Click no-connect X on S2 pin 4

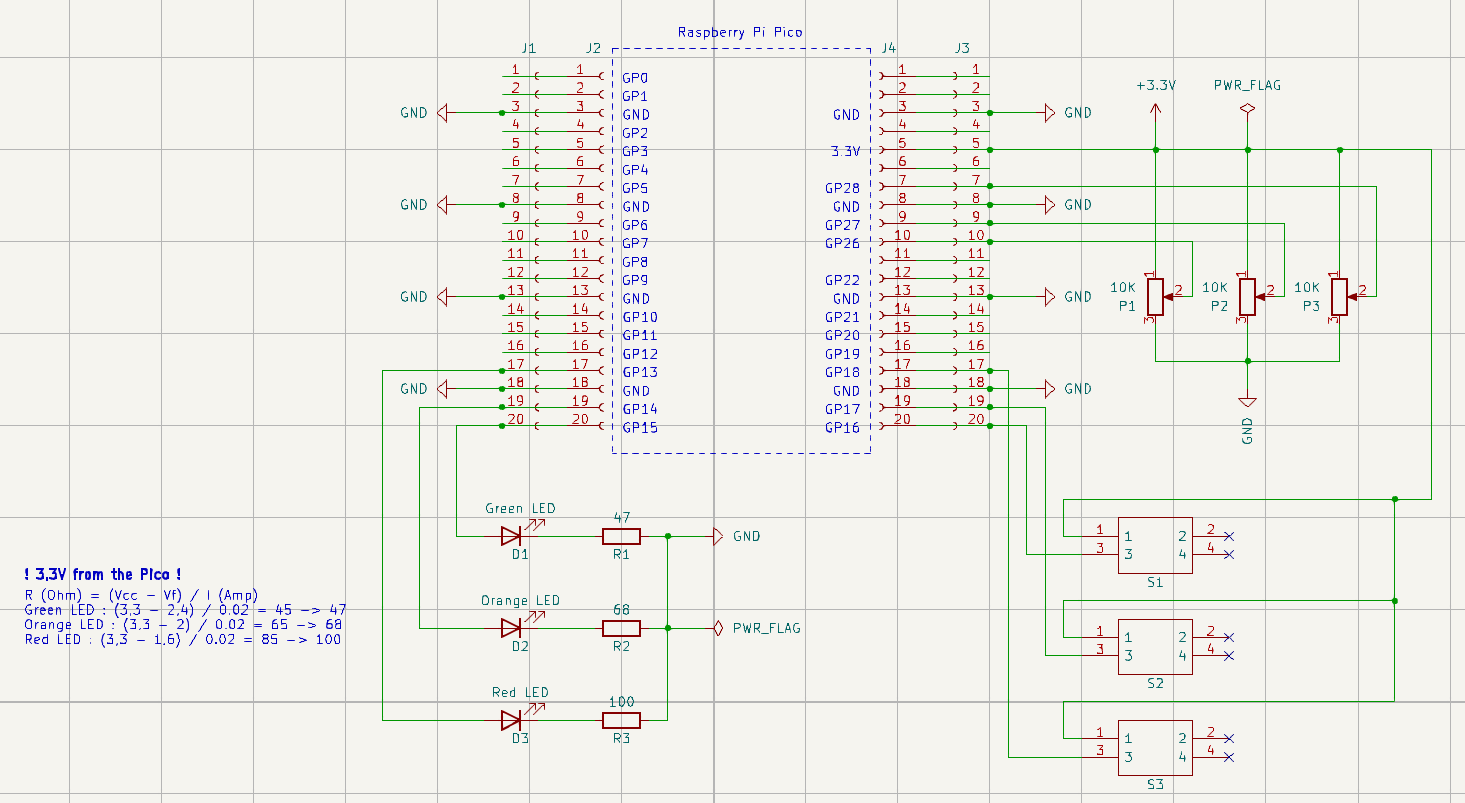tap(1229, 656)
